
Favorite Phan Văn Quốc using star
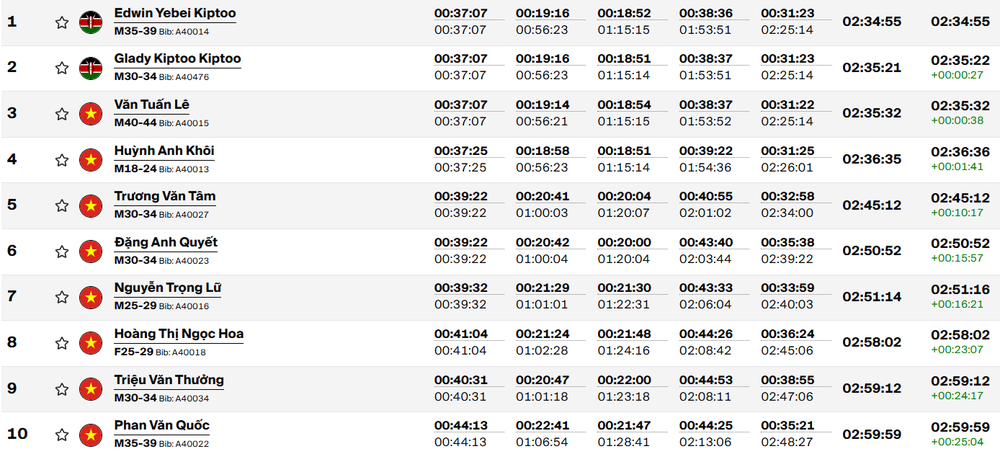pos(62,435)
